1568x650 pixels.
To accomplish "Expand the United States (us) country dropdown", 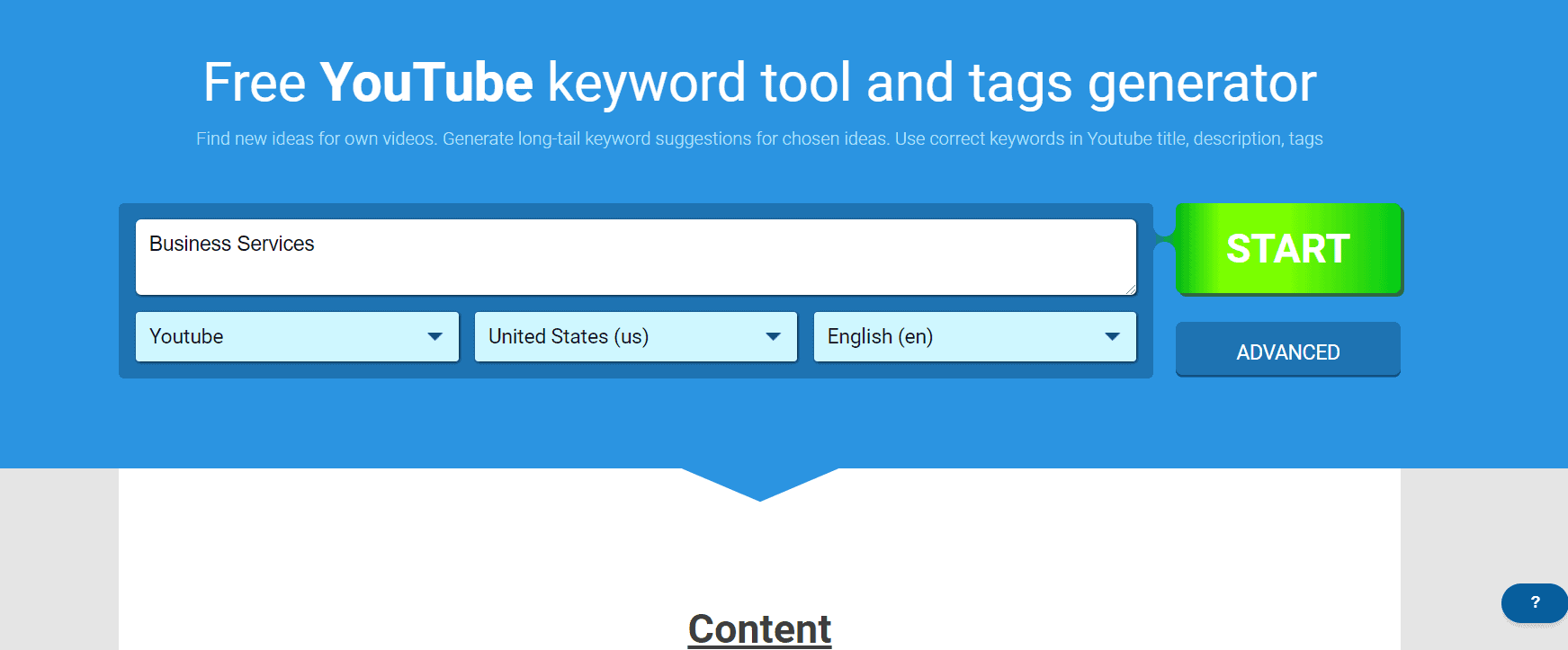I will click(x=636, y=336).
